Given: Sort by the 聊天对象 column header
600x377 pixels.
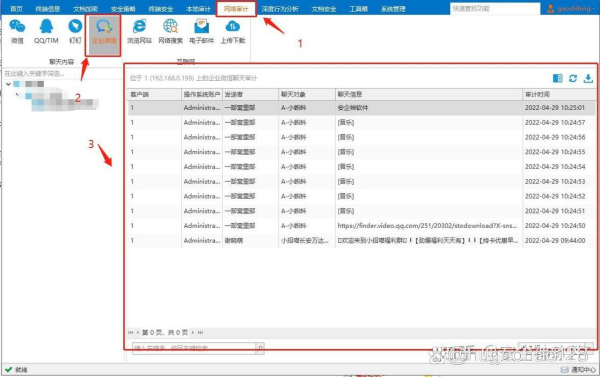Looking at the screenshot, I should [x=307, y=94].
